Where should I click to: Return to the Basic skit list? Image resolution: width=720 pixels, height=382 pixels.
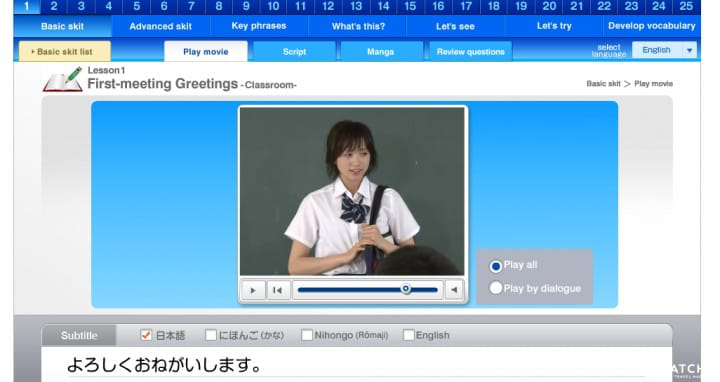tap(65, 51)
